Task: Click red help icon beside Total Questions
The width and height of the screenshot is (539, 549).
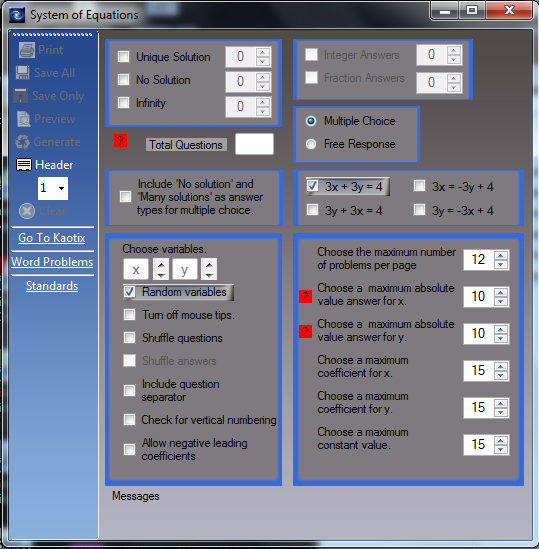Action: click(120, 141)
